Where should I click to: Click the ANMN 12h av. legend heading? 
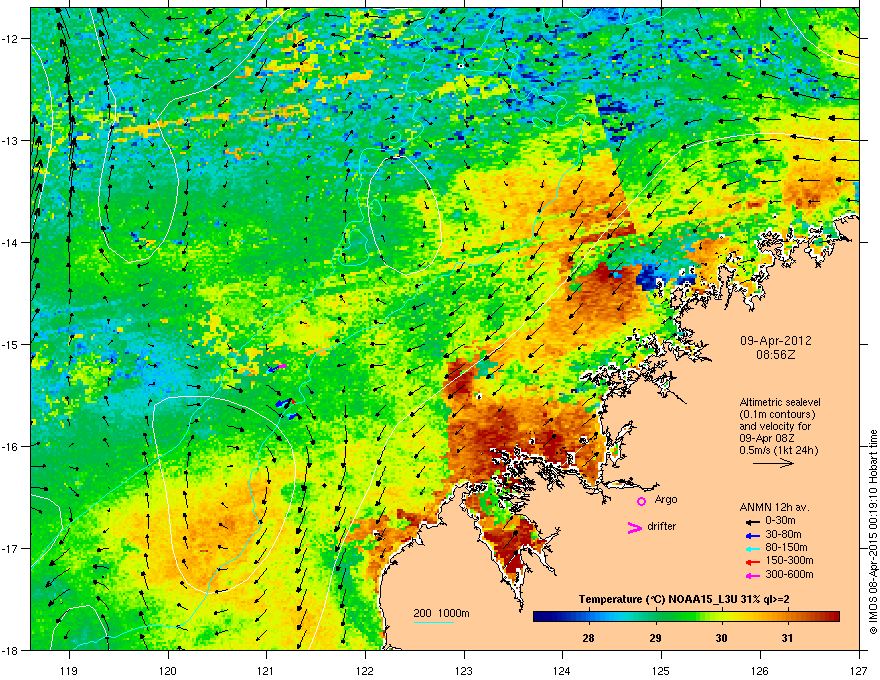(x=774, y=507)
